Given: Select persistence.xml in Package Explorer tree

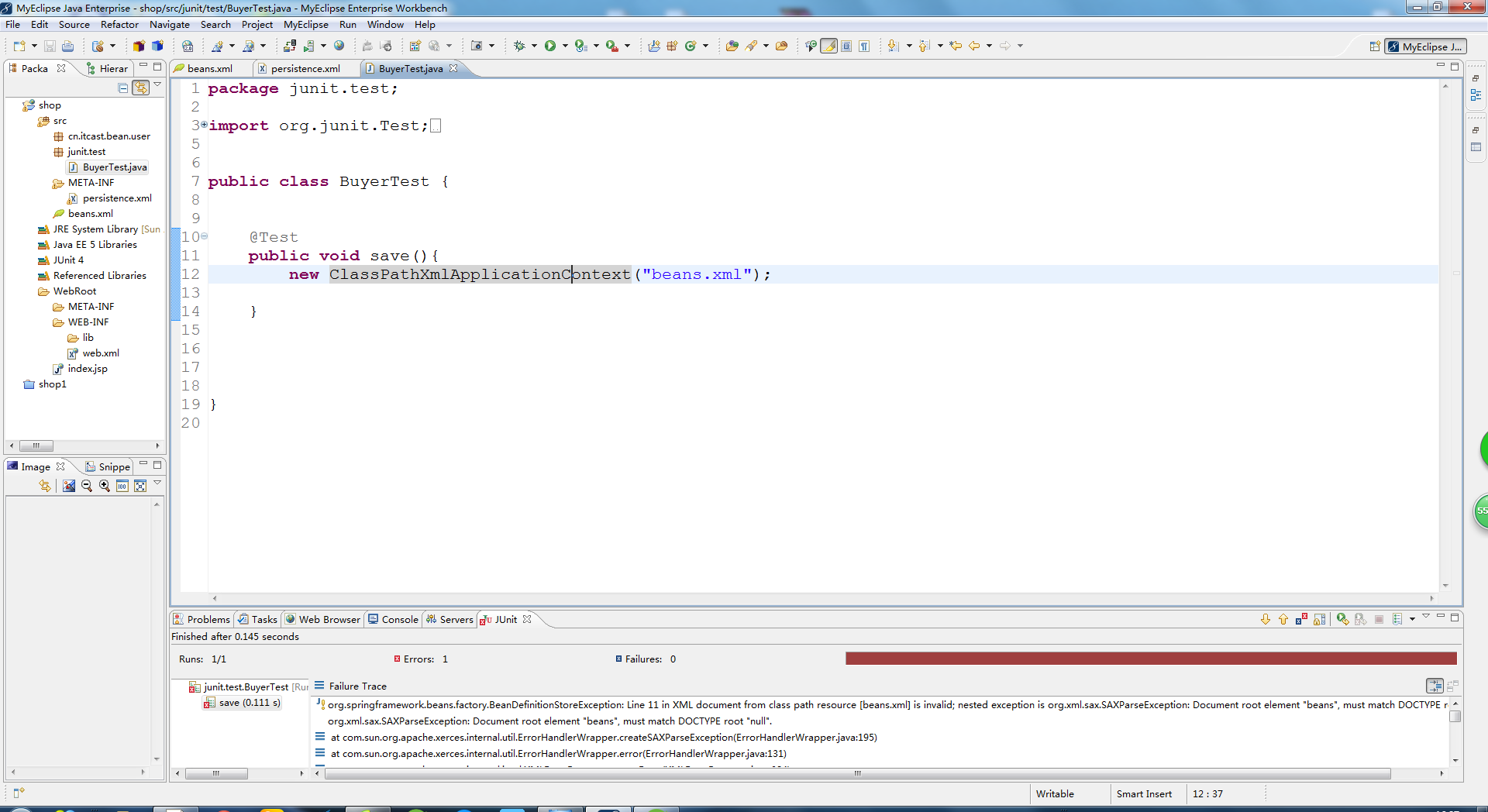Looking at the screenshot, I should click(x=109, y=198).
